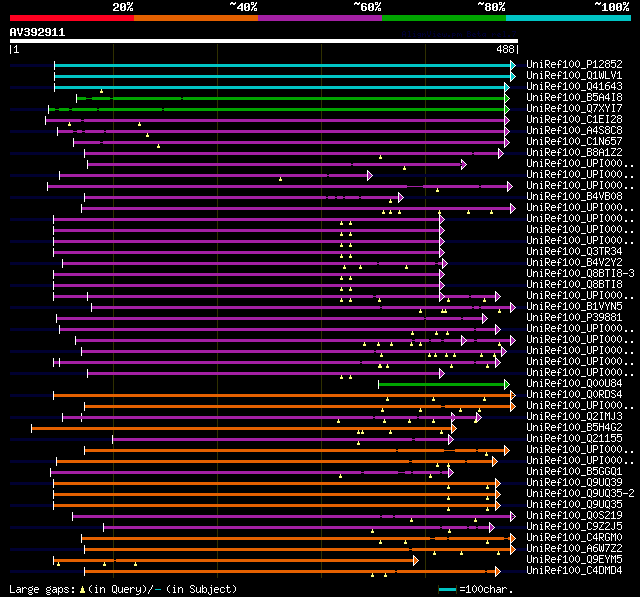Select the UniRef100_B5GGQ1 label
The width and height of the screenshot is (640, 597).
[x=574, y=472]
